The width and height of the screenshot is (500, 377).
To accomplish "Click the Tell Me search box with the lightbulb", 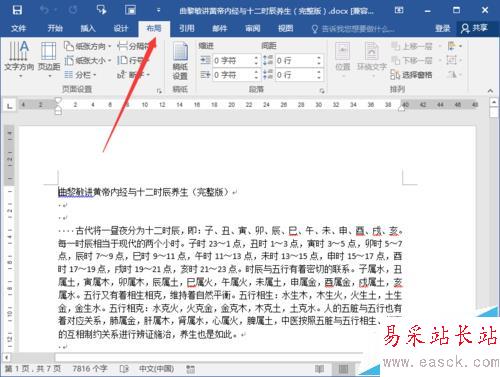I will pos(353,29).
